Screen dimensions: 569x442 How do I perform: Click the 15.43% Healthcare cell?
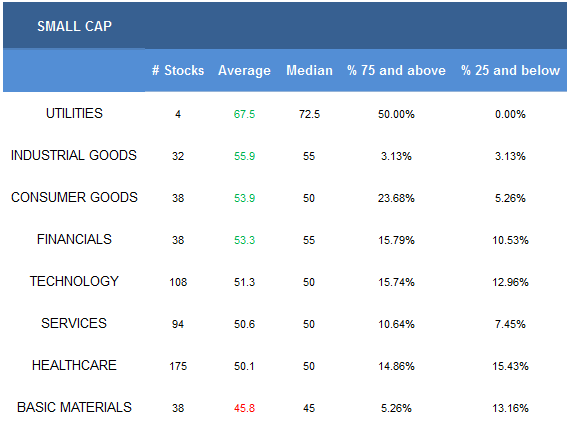[x=510, y=366]
